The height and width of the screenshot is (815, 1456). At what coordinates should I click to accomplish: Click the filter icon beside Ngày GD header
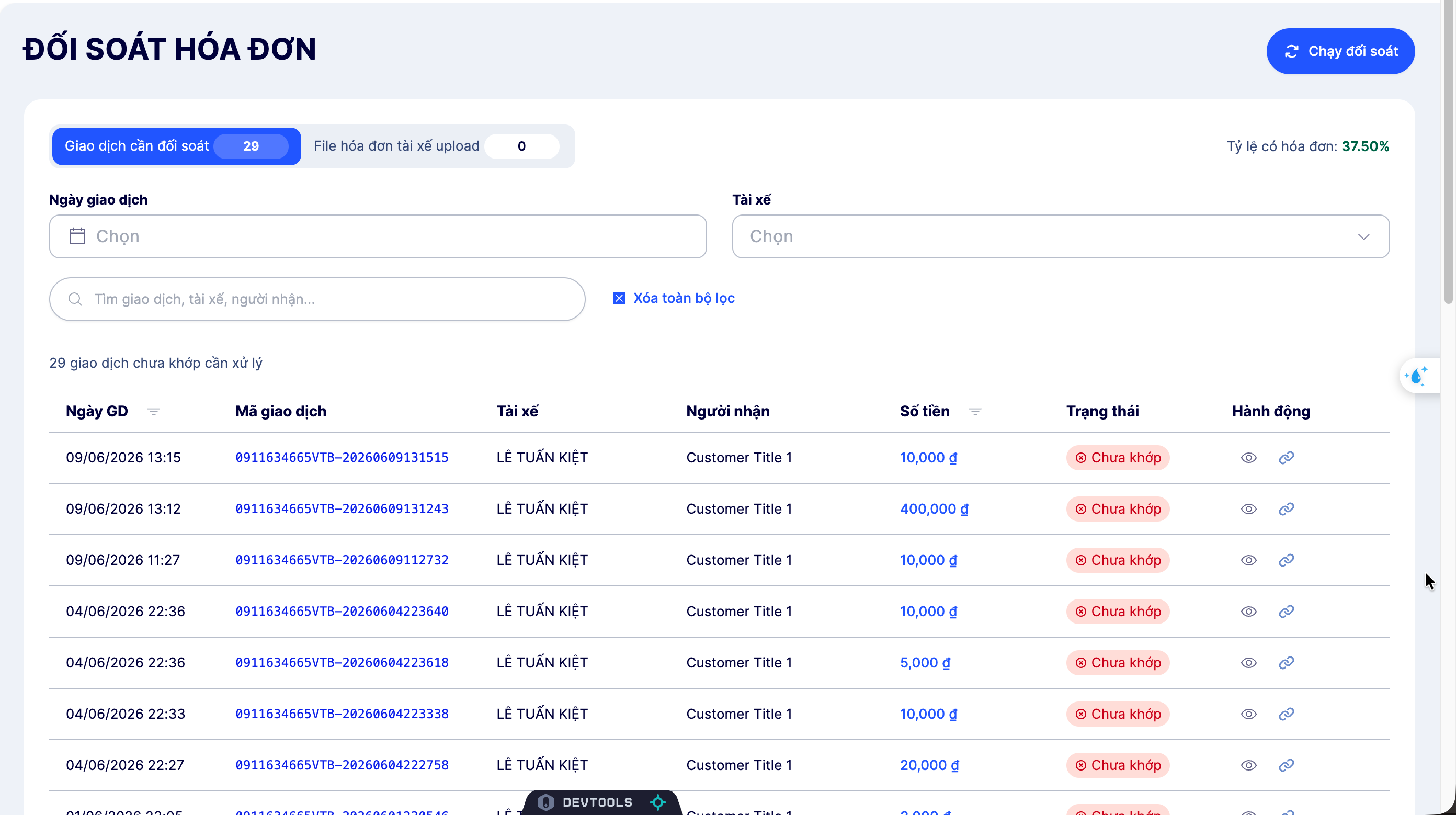[x=153, y=411]
